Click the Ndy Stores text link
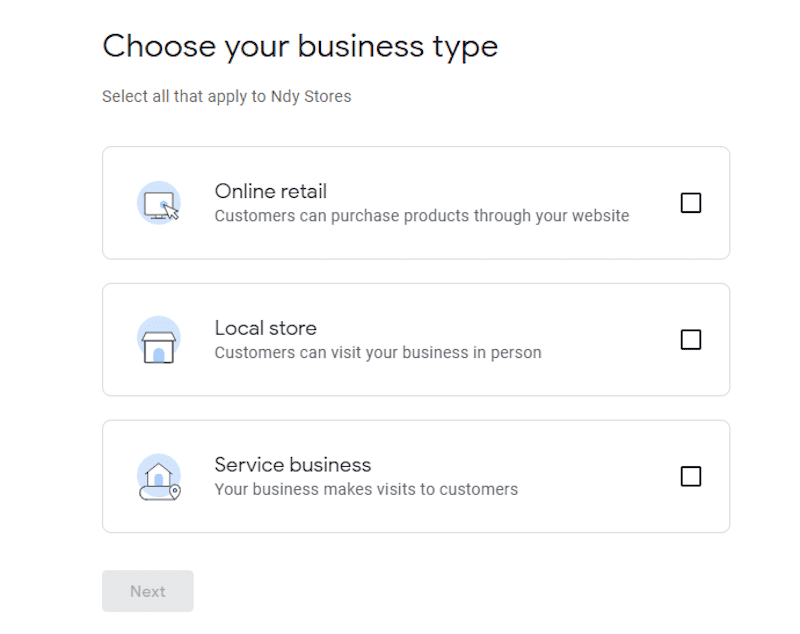Screen dimensions: 800x634 coord(313,97)
